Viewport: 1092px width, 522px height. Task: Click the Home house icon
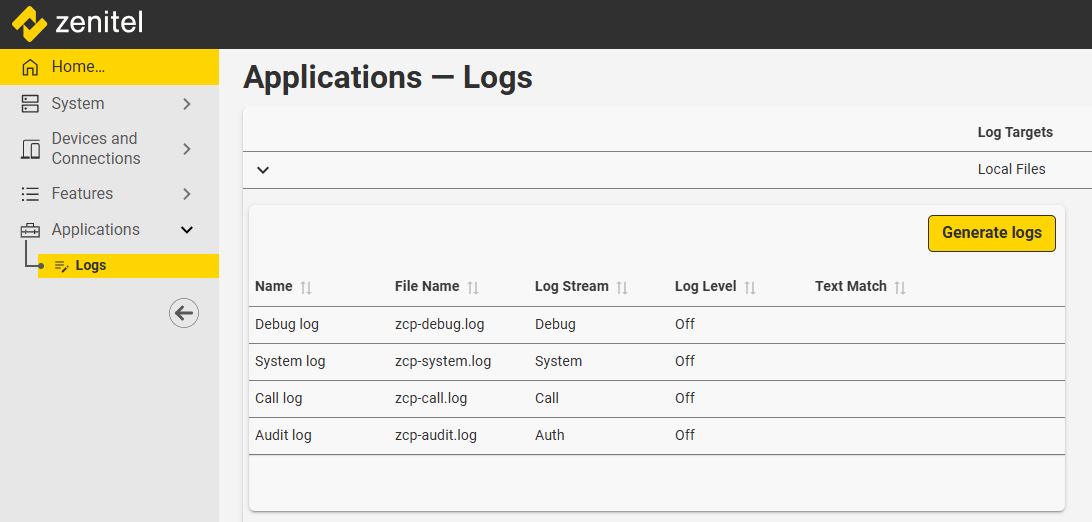pyautogui.click(x=31, y=67)
